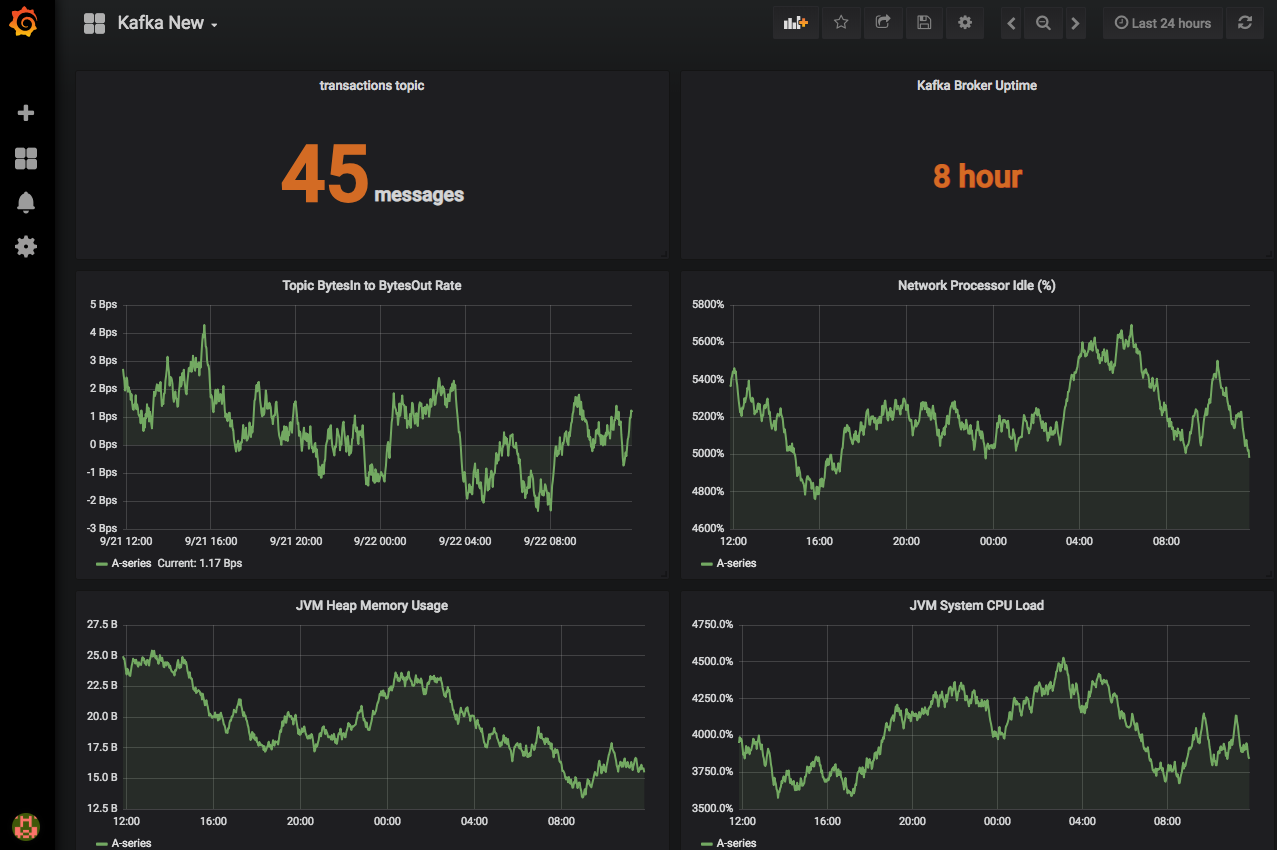Click the 9/22 04:00 x-axis label

[466, 541]
